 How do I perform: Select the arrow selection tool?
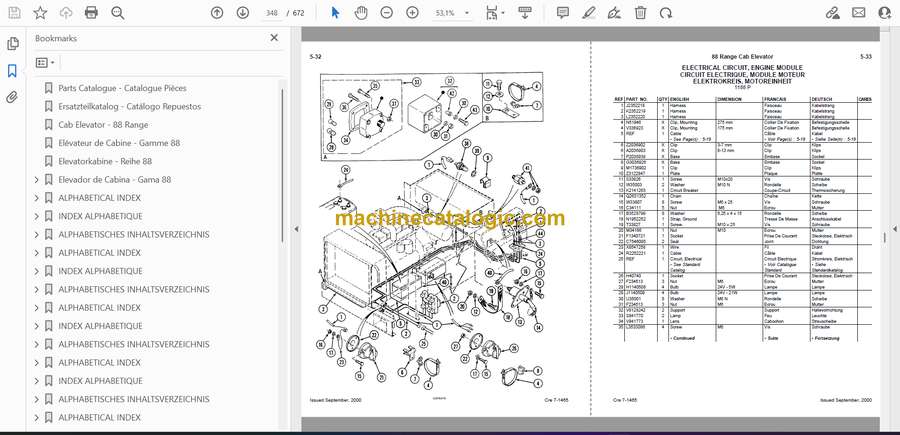pyautogui.click(x=336, y=13)
